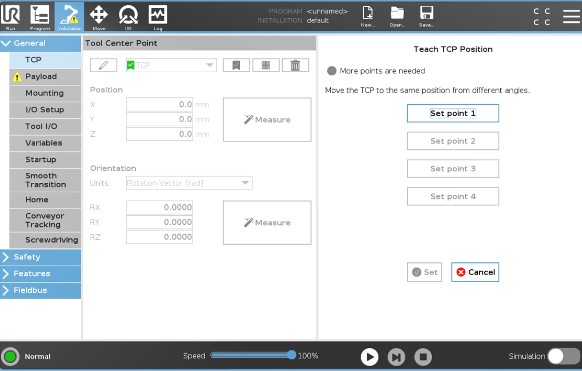Open the Move tab icon
This screenshot has width=582, height=371.
tap(99, 17)
